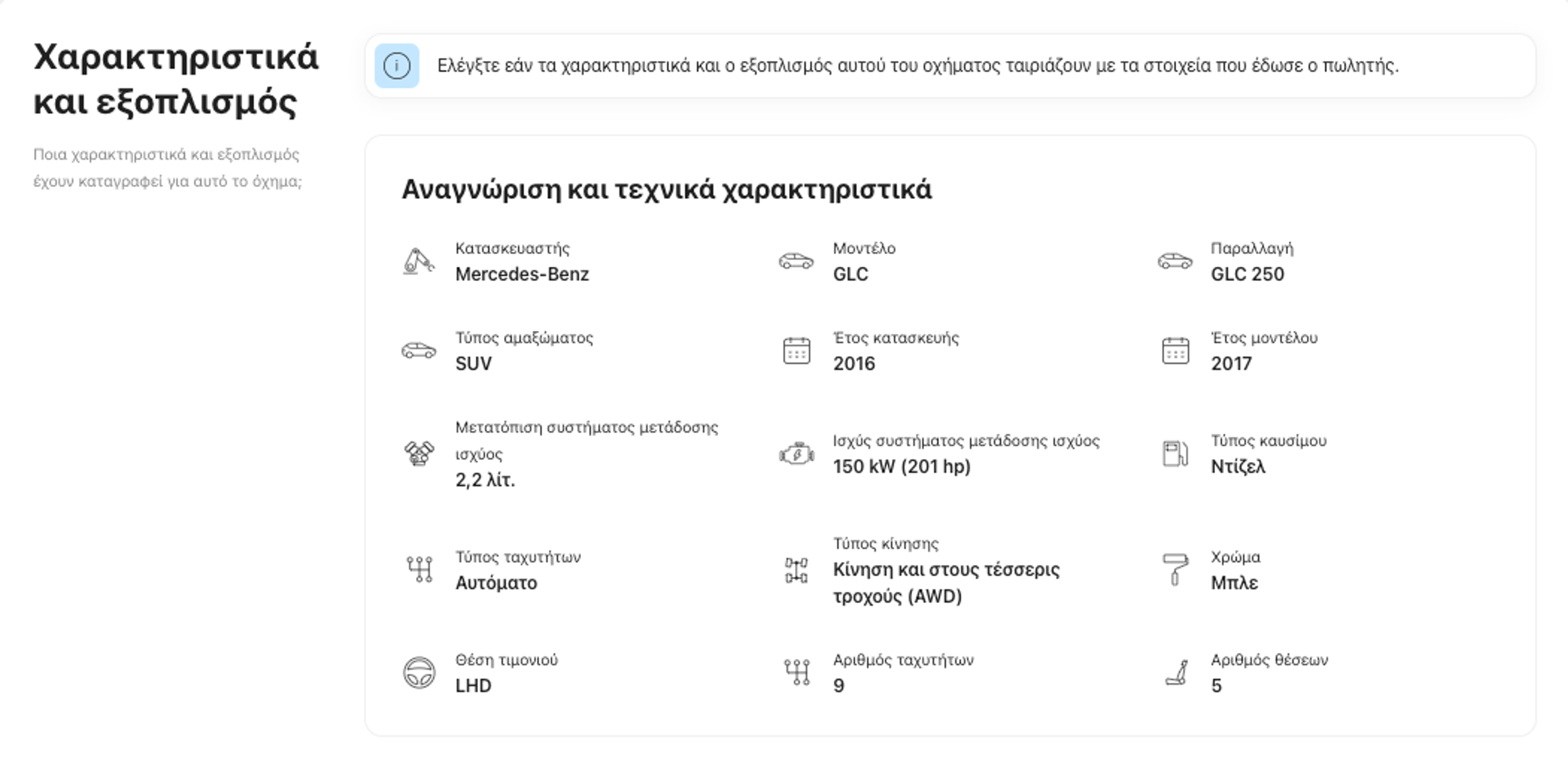Click the Χαρακτηριστικά και εξοπλισμός page heading
The image size is (1568, 762).
[x=176, y=79]
